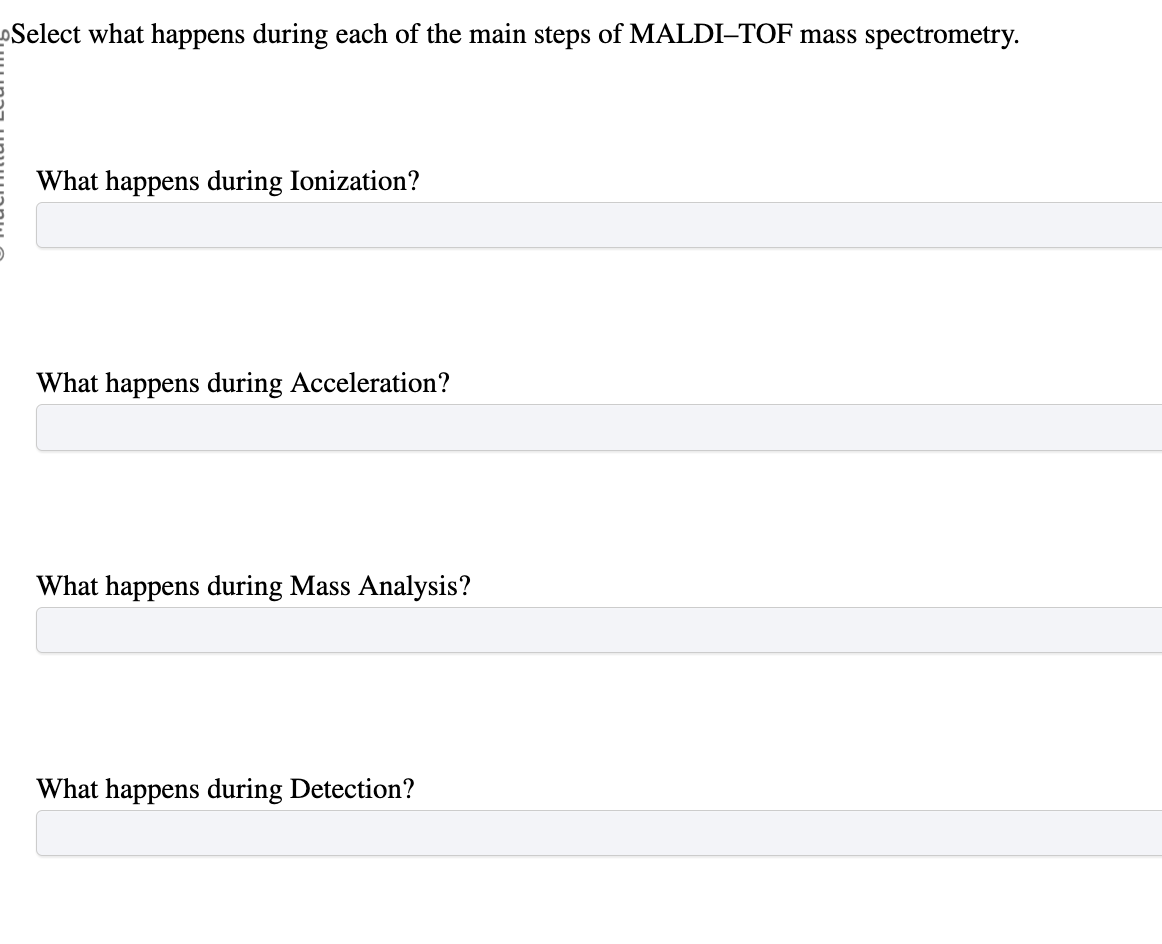Click the Ionization question heading
Image resolution: width=1162 pixels, height=944 pixels.
[x=227, y=181]
